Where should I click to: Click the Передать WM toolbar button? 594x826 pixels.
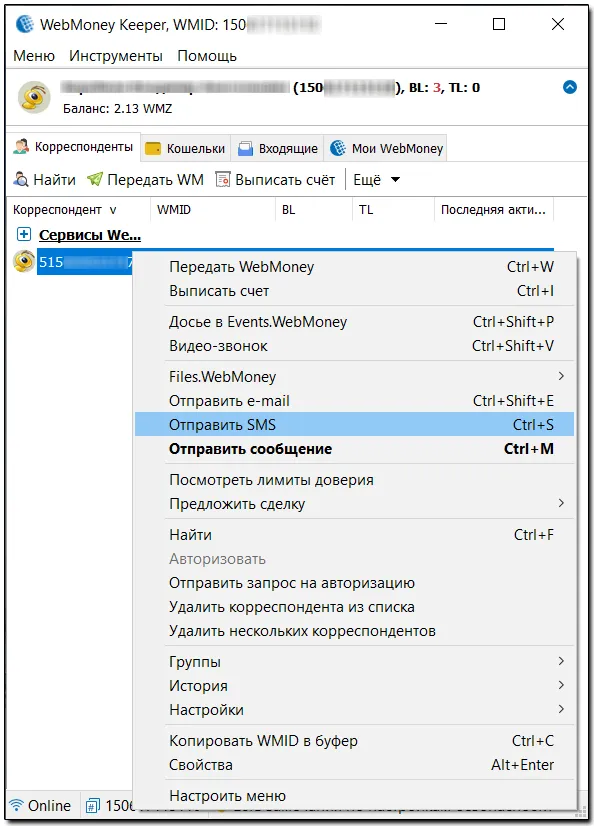[x=145, y=180]
